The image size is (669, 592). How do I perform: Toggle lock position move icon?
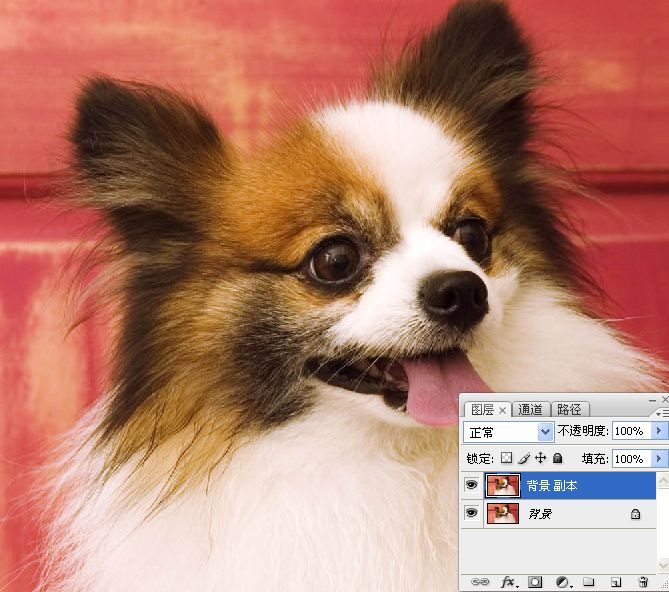[541, 458]
